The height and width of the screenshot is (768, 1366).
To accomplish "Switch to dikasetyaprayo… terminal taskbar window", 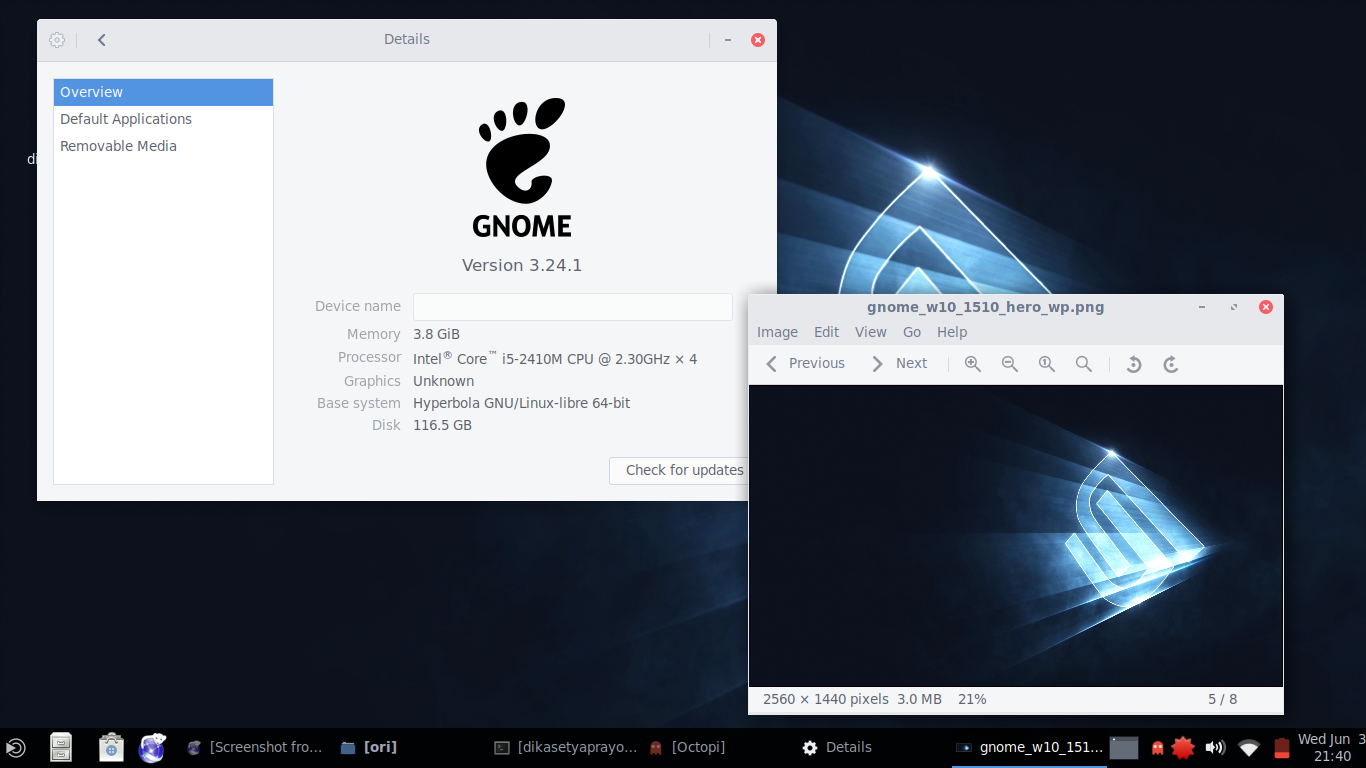I will pyautogui.click(x=566, y=747).
